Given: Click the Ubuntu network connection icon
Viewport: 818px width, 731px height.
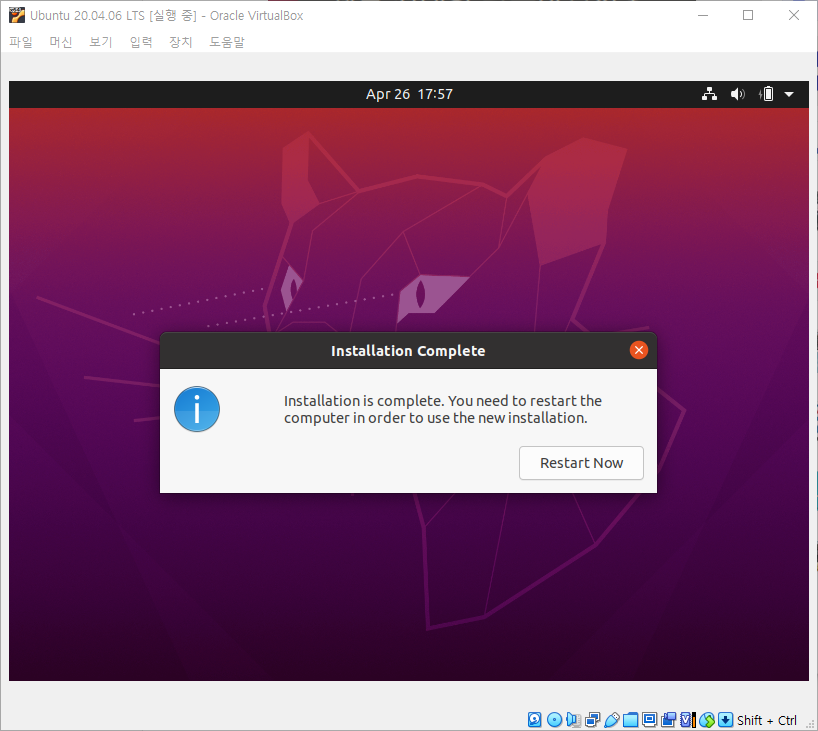Looking at the screenshot, I should point(709,94).
